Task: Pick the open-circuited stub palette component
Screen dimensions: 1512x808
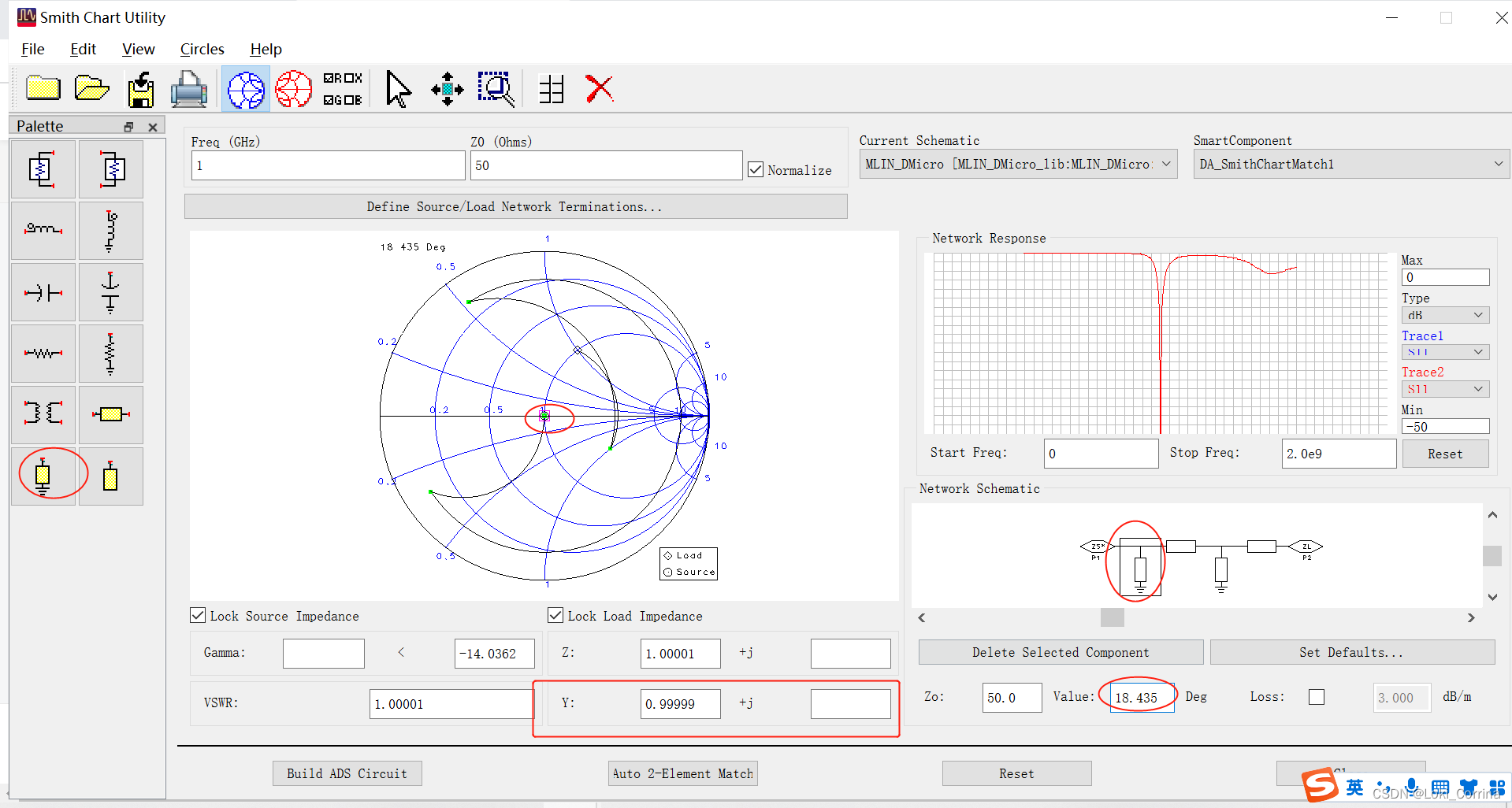Action: 110,476
